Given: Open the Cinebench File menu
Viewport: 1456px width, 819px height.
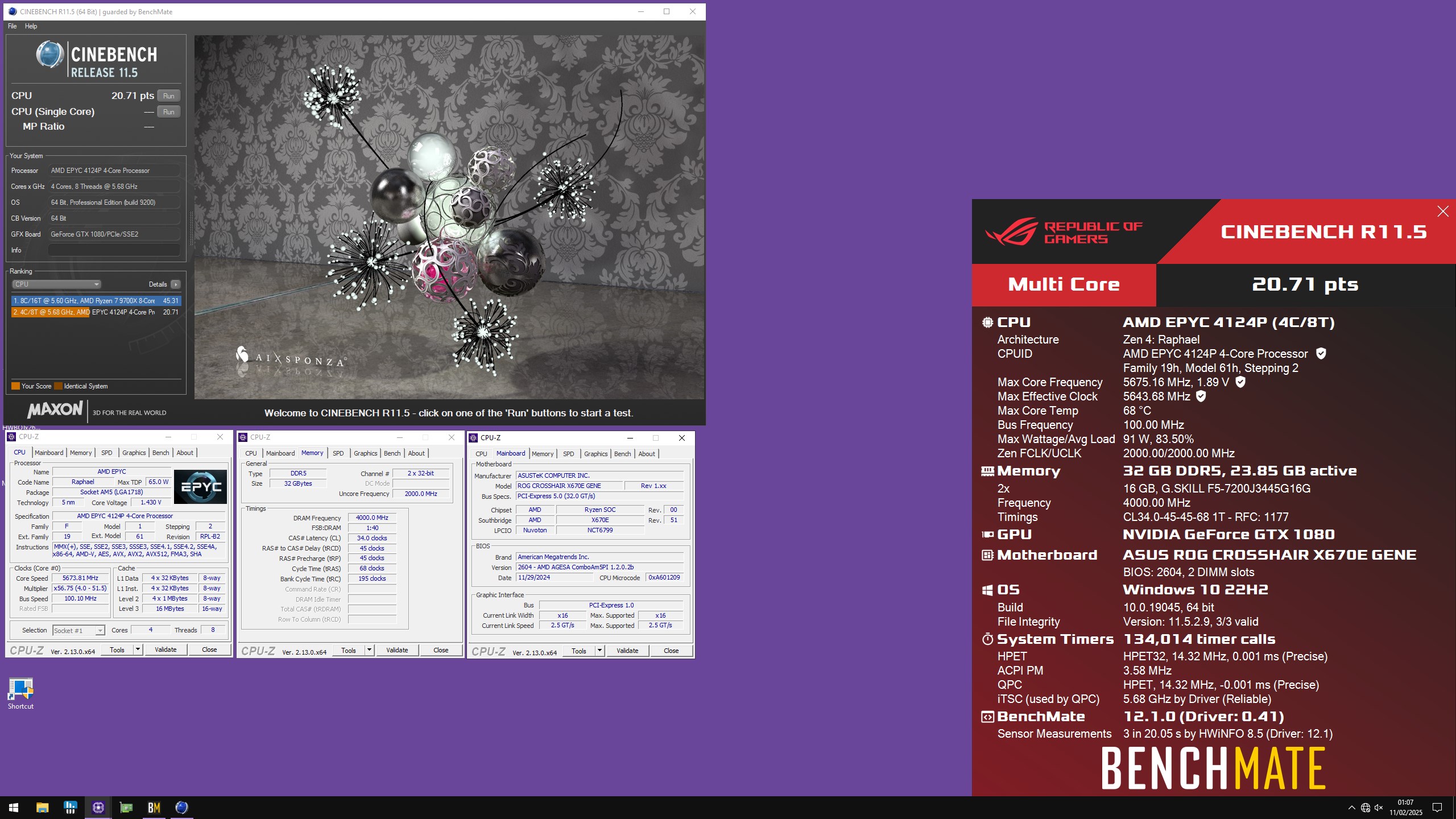Looking at the screenshot, I should pyautogui.click(x=13, y=26).
